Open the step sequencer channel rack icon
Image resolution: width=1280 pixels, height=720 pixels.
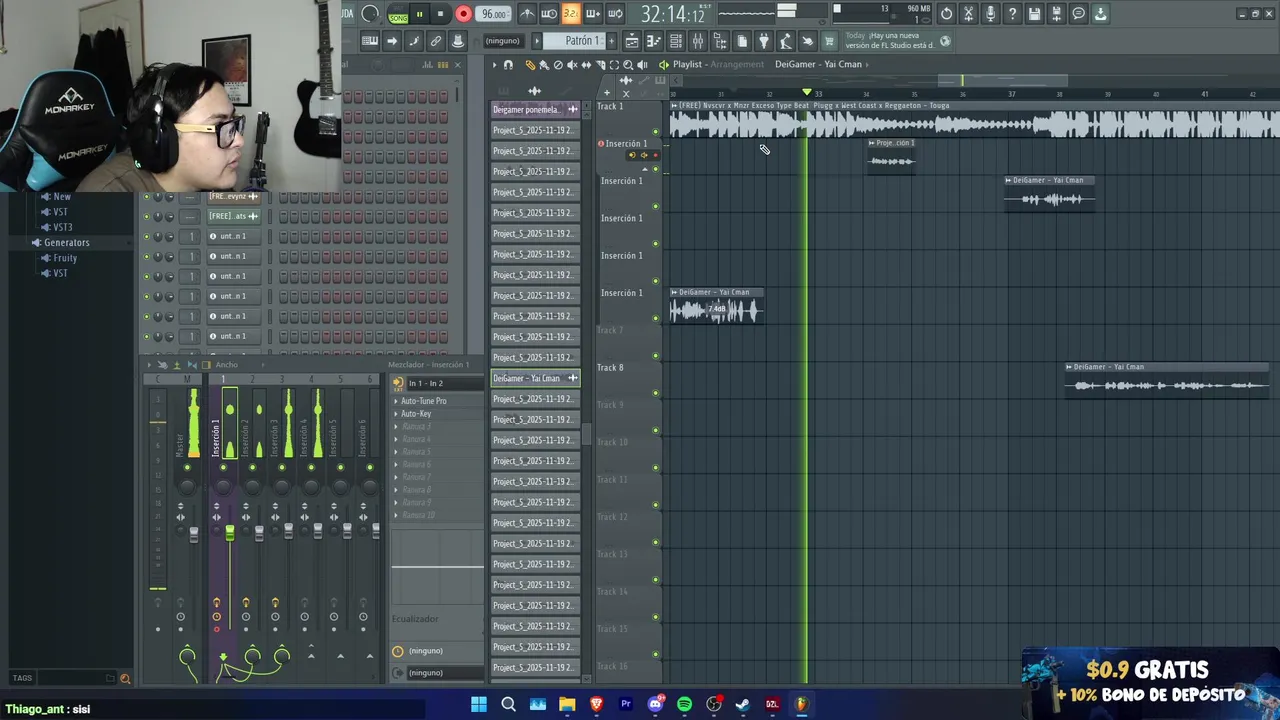(x=675, y=41)
